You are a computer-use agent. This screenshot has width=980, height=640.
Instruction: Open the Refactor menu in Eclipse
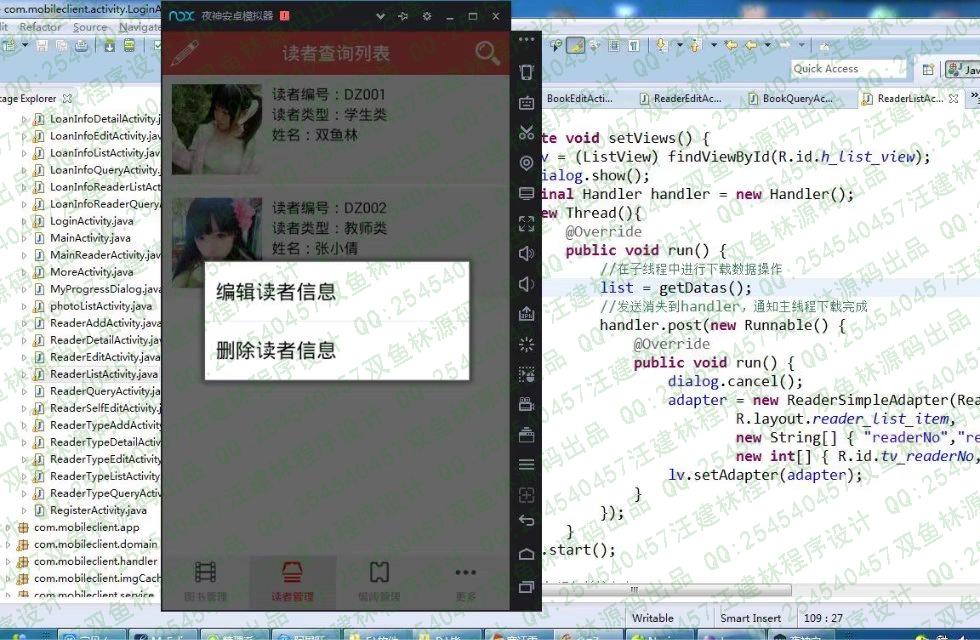pyautogui.click(x=40, y=27)
